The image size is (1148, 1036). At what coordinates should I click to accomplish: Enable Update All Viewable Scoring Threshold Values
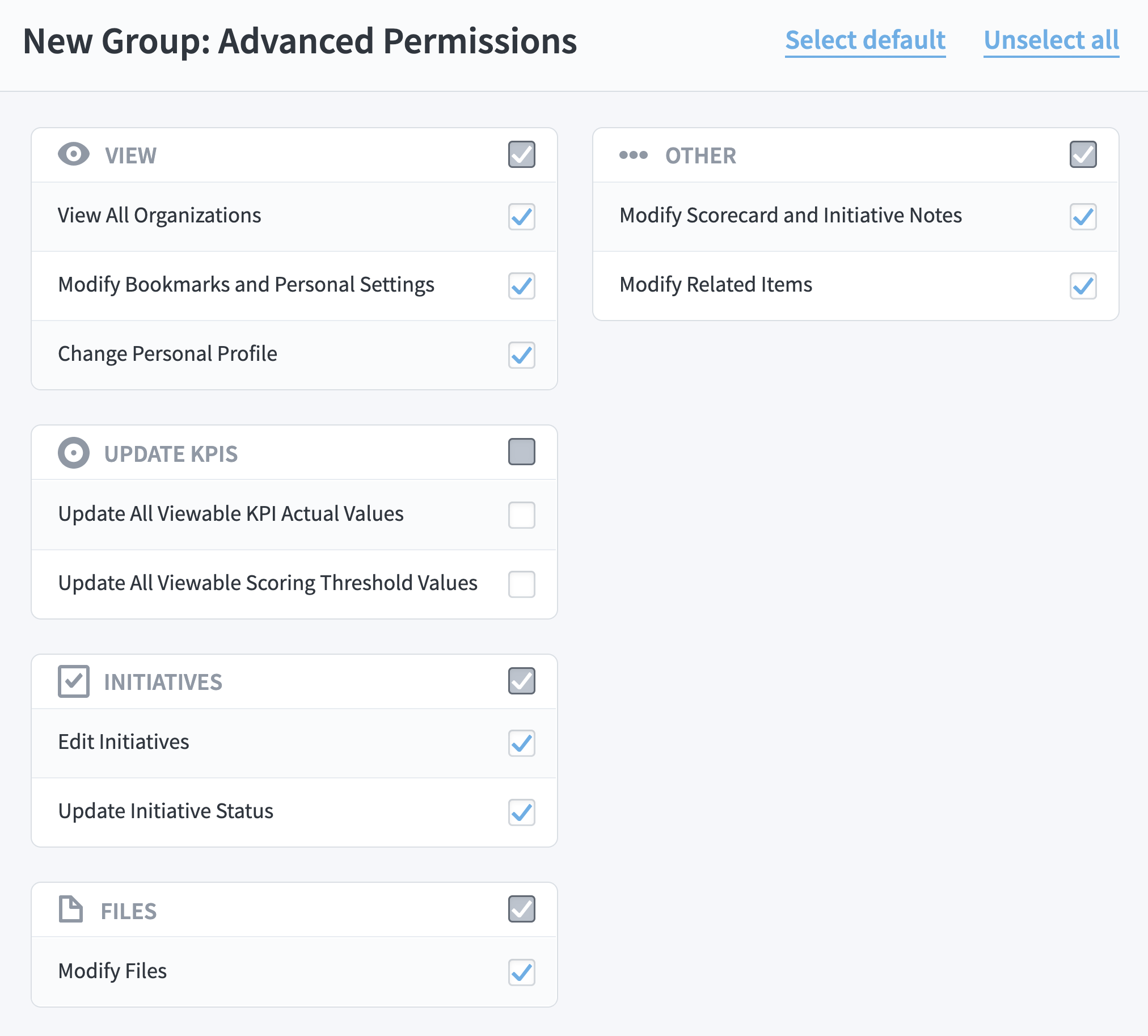[x=521, y=584]
